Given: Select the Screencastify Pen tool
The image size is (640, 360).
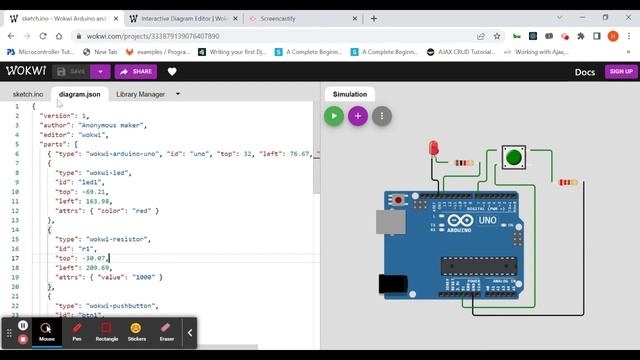Looking at the screenshot, I should [77, 332].
